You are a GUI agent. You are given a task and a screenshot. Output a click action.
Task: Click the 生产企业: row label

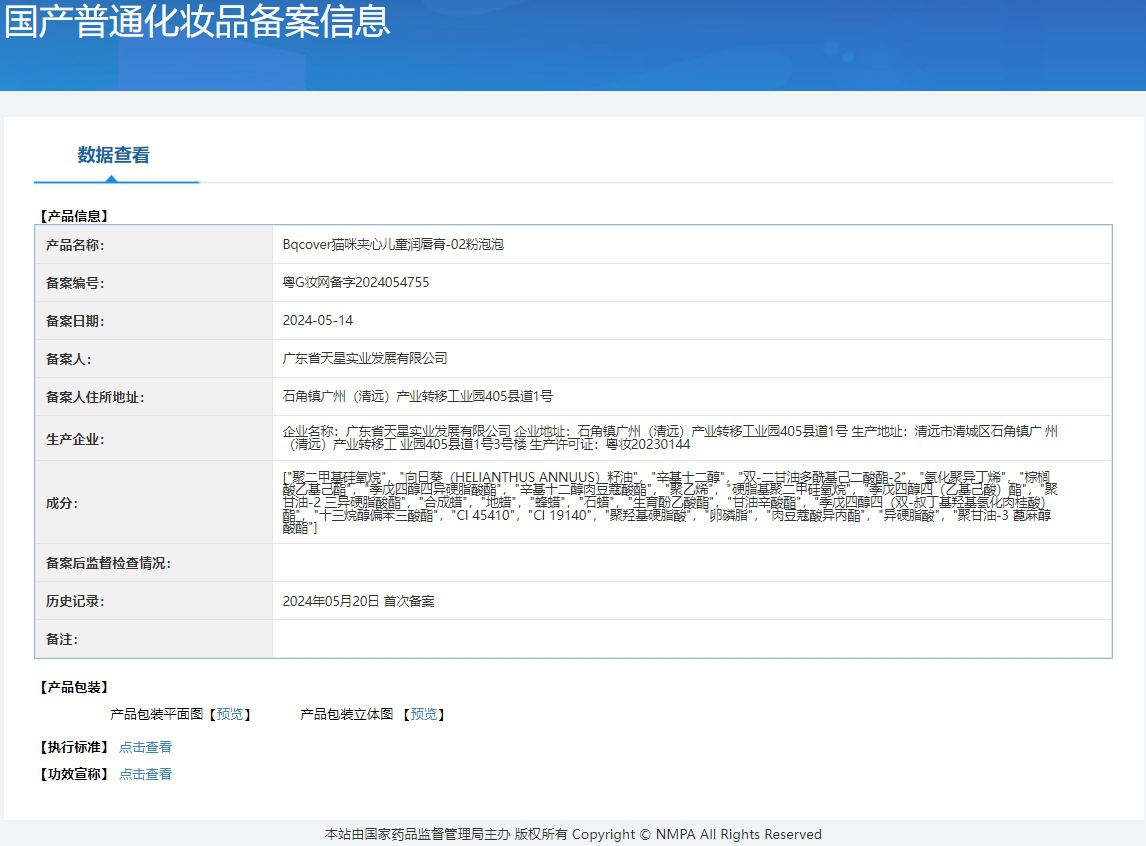tap(75, 439)
